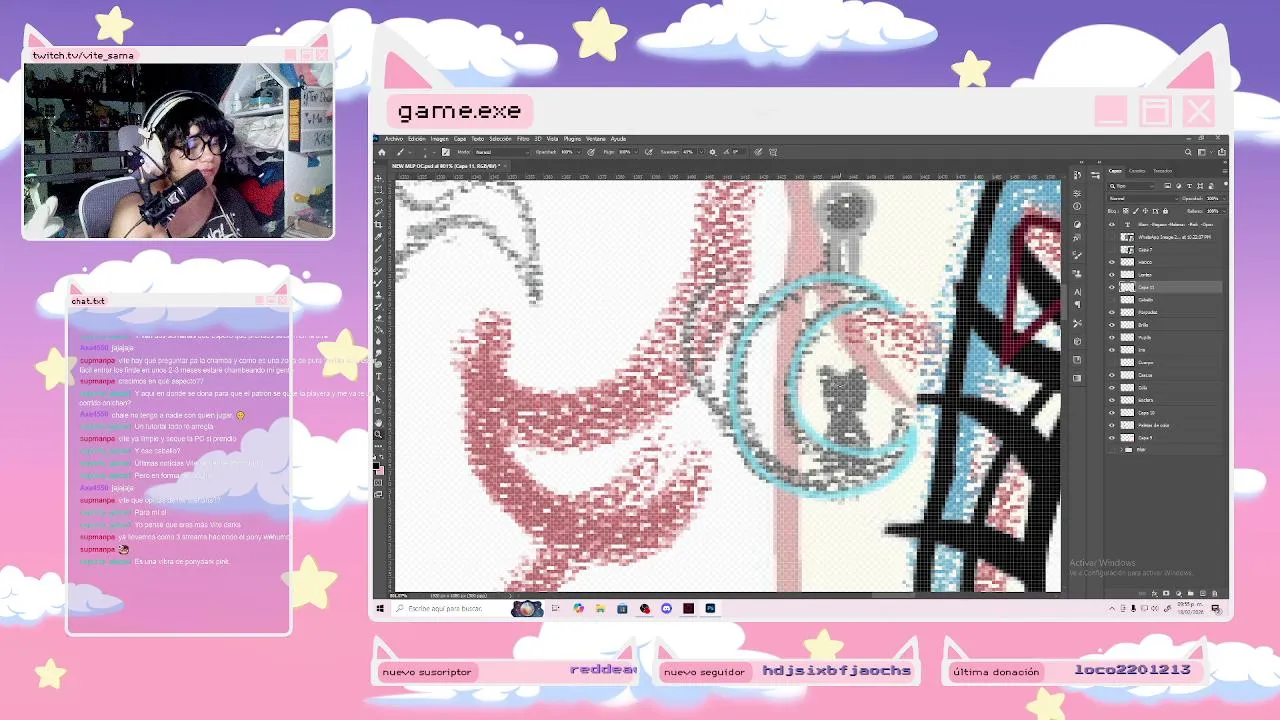Open File Explorer from taskbar

pos(600,608)
